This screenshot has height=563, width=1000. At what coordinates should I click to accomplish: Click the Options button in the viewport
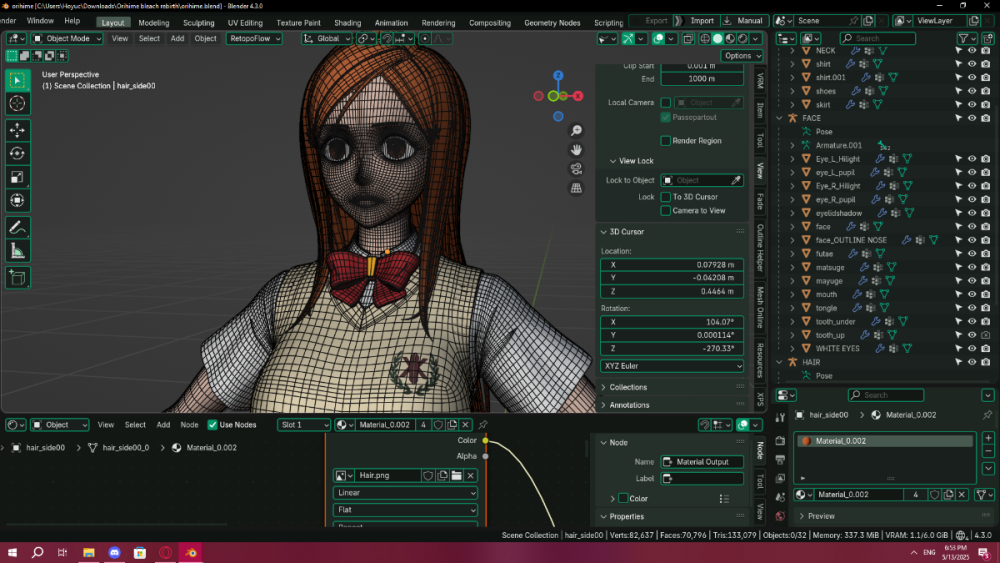pos(741,56)
